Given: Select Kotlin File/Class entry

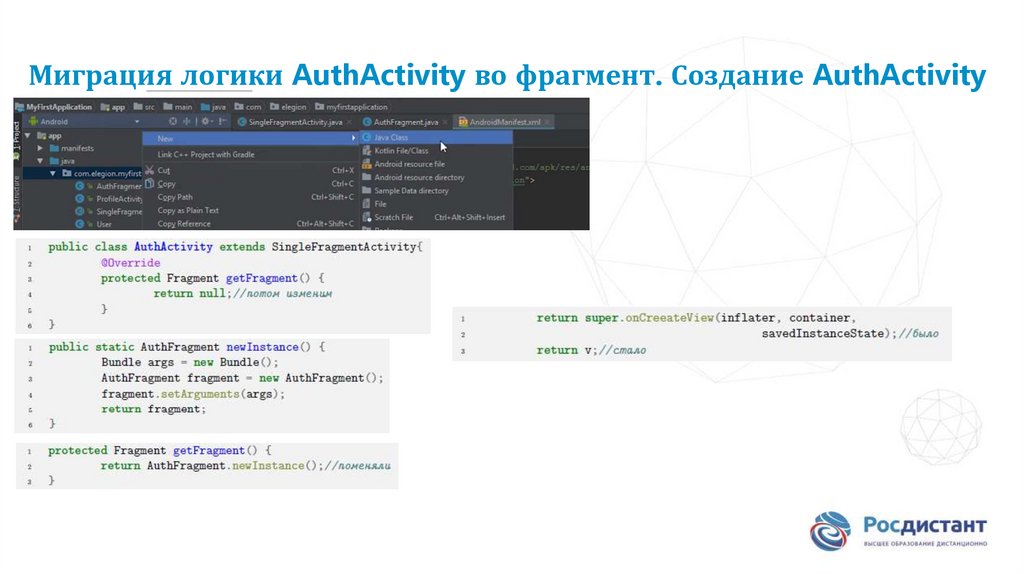Looking at the screenshot, I should 436,151.
